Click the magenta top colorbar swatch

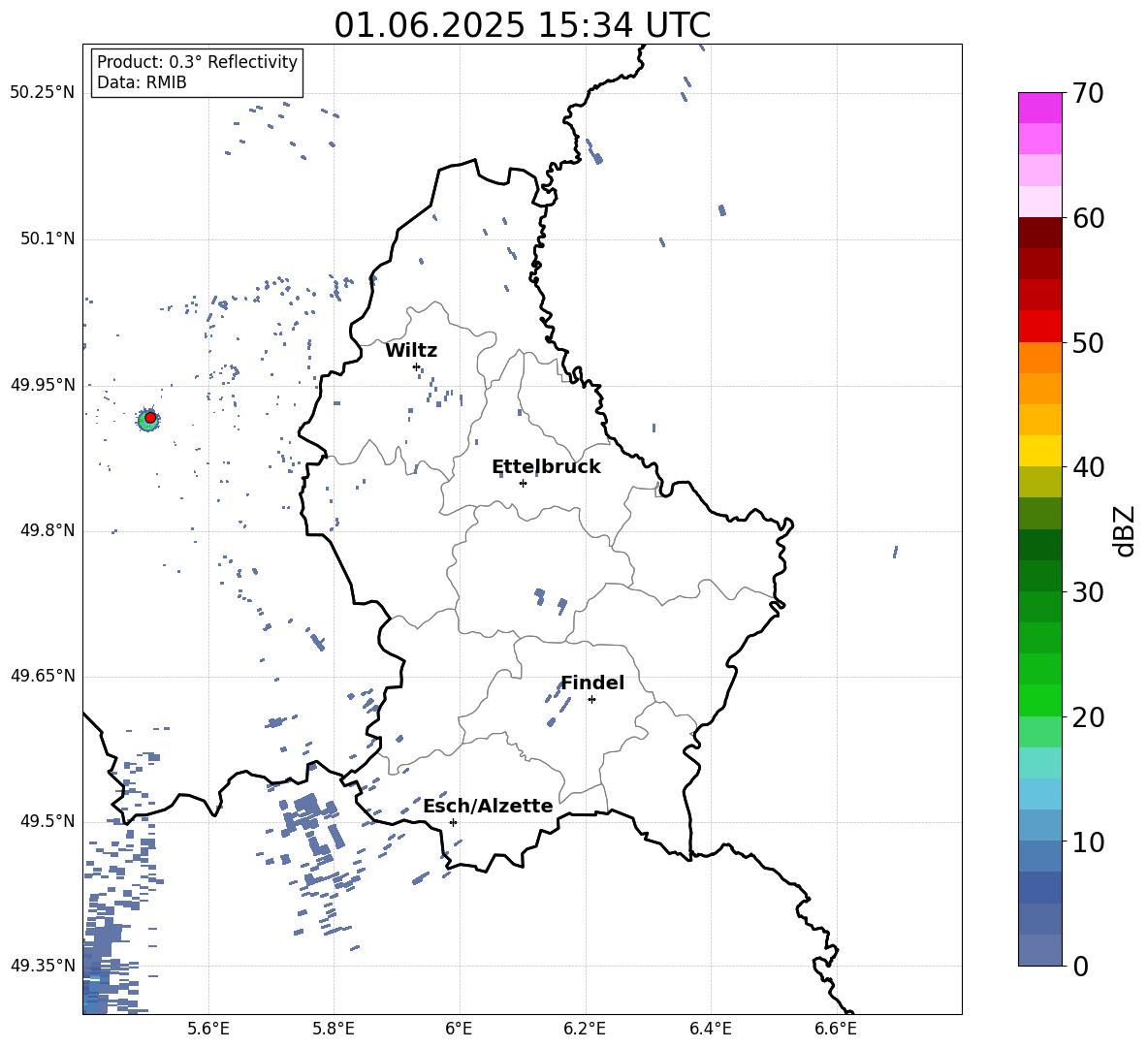(1040, 108)
